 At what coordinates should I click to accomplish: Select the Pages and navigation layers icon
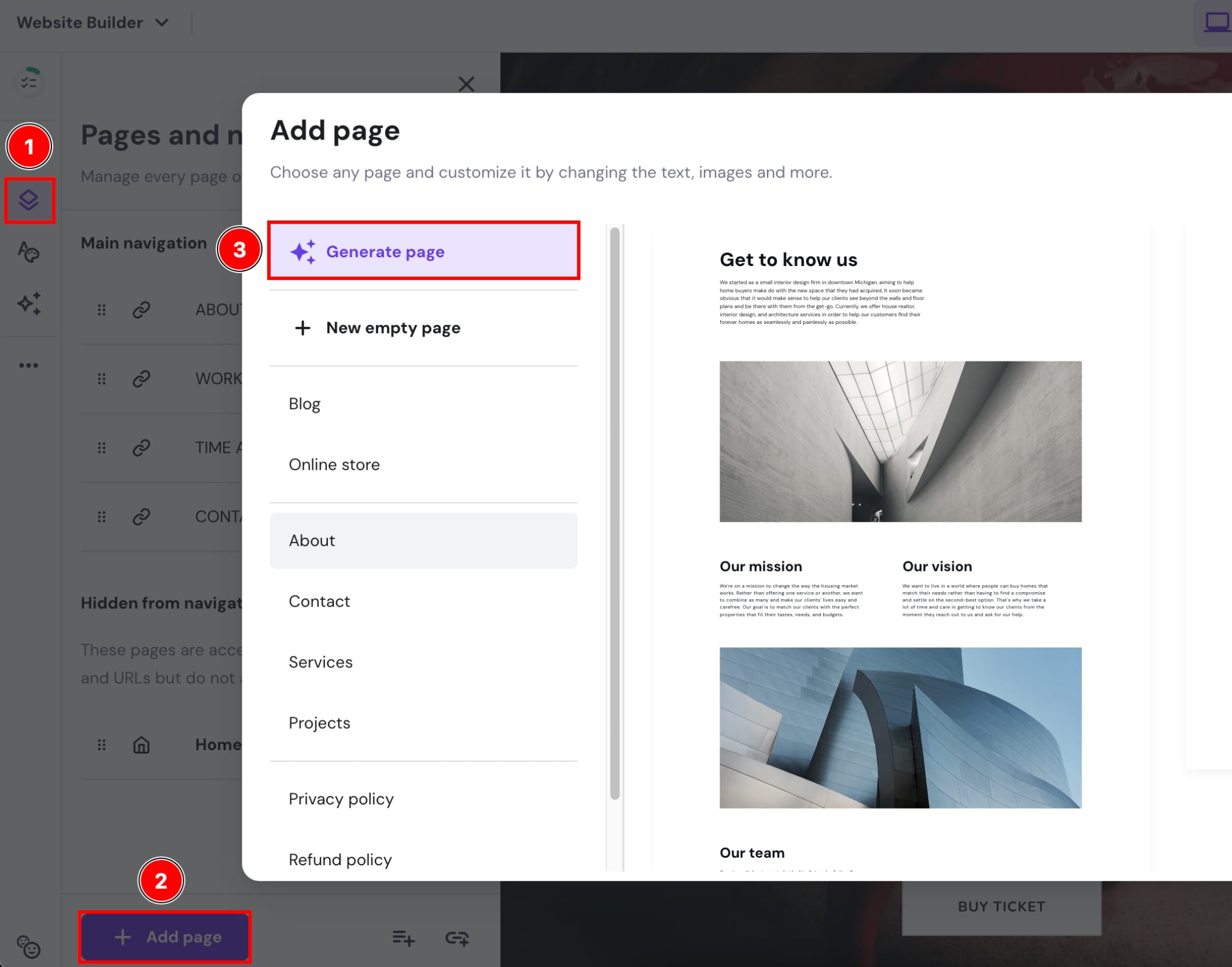pos(29,201)
